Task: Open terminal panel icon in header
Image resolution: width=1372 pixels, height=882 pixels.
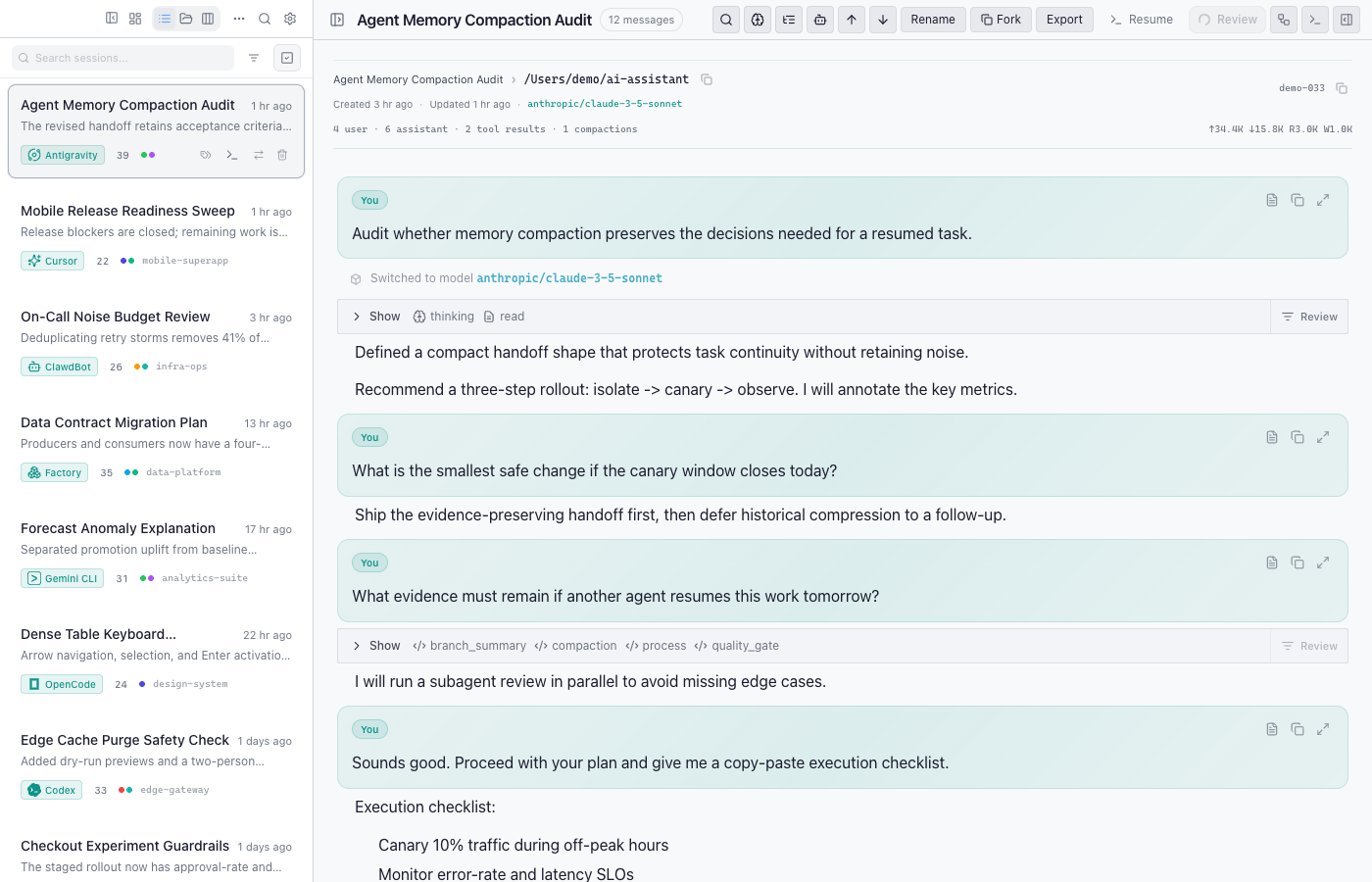Action: [1315, 20]
